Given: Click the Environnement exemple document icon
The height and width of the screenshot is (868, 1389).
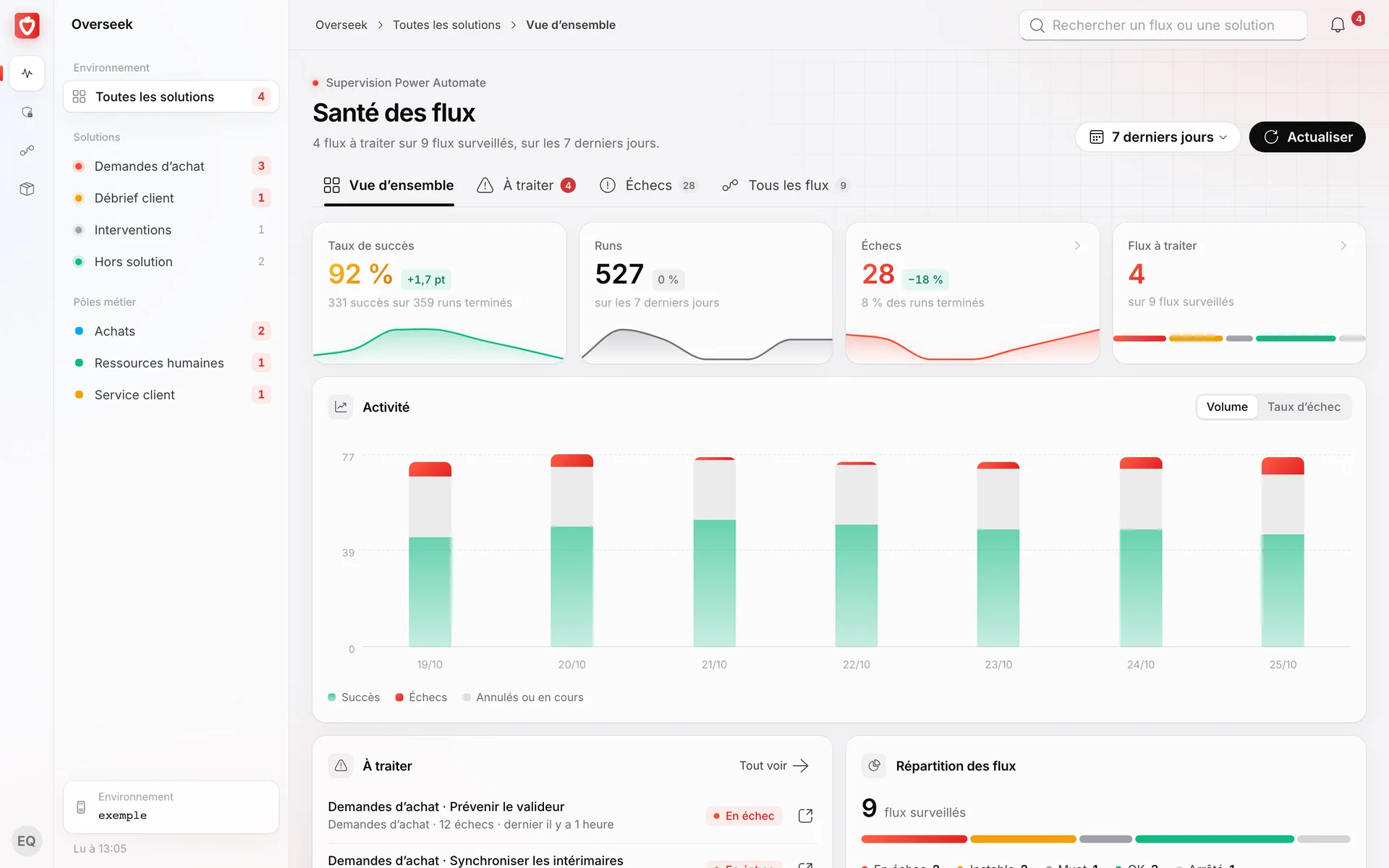Looking at the screenshot, I should (x=81, y=807).
